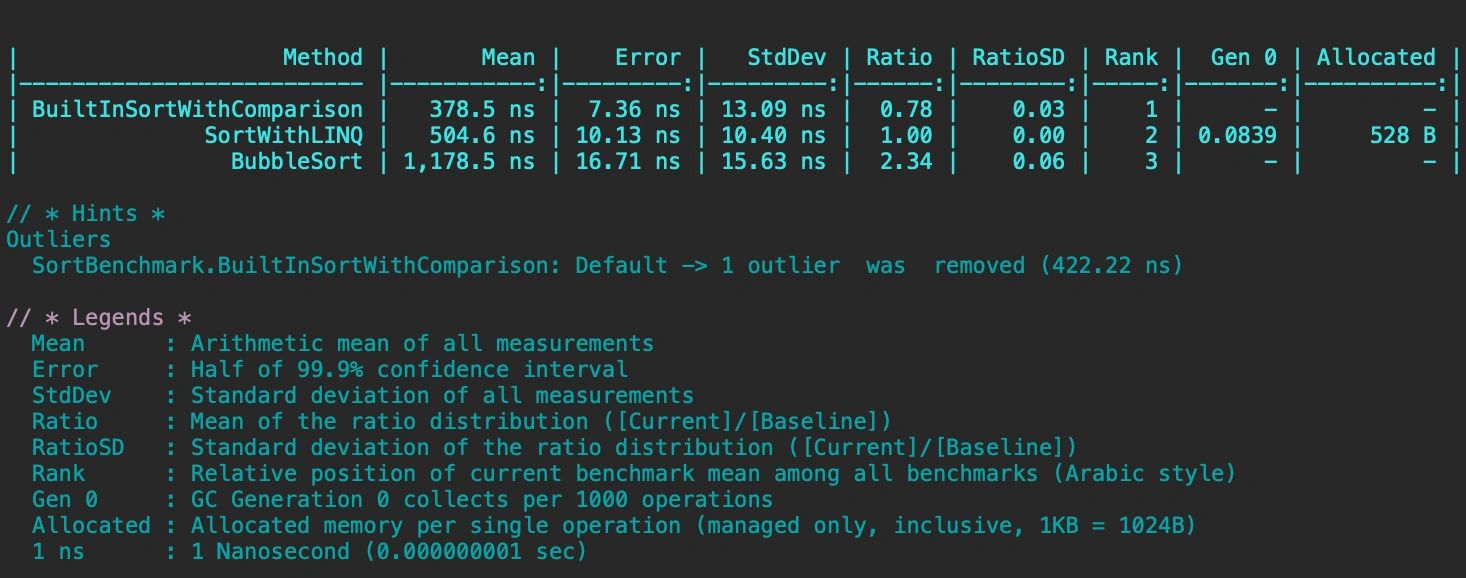Click the StdDev column header

point(787,58)
